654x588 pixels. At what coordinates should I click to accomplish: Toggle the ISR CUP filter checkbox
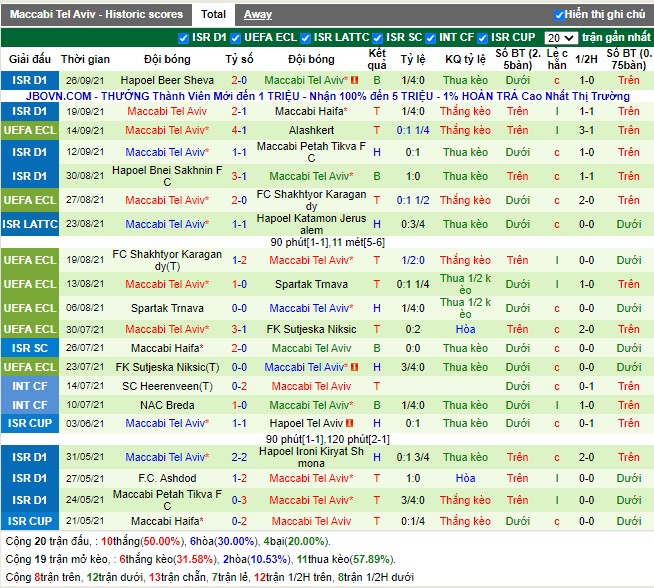point(483,38)
